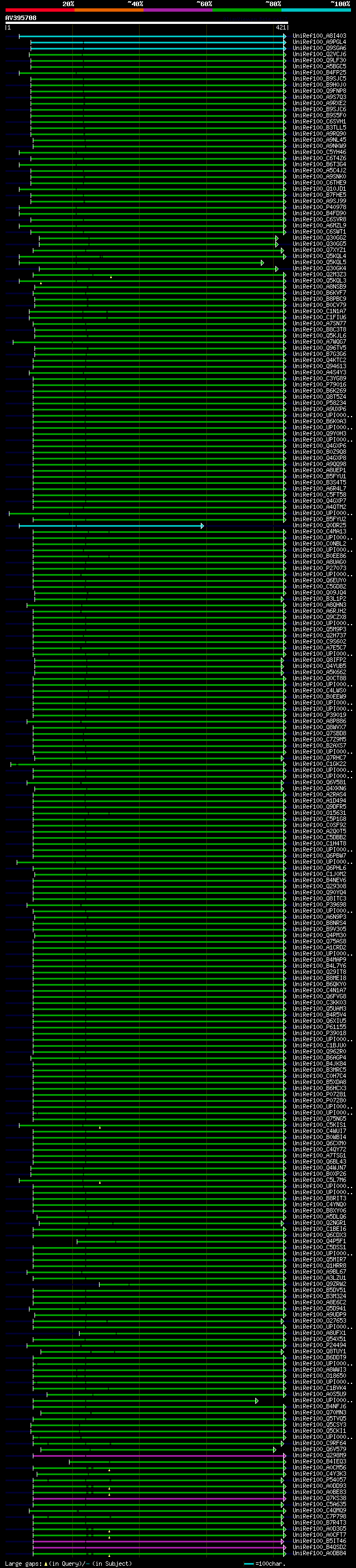Select the UniRef100_P58234 label
This screenshot has height=1568, width=356.
[319, 403]
